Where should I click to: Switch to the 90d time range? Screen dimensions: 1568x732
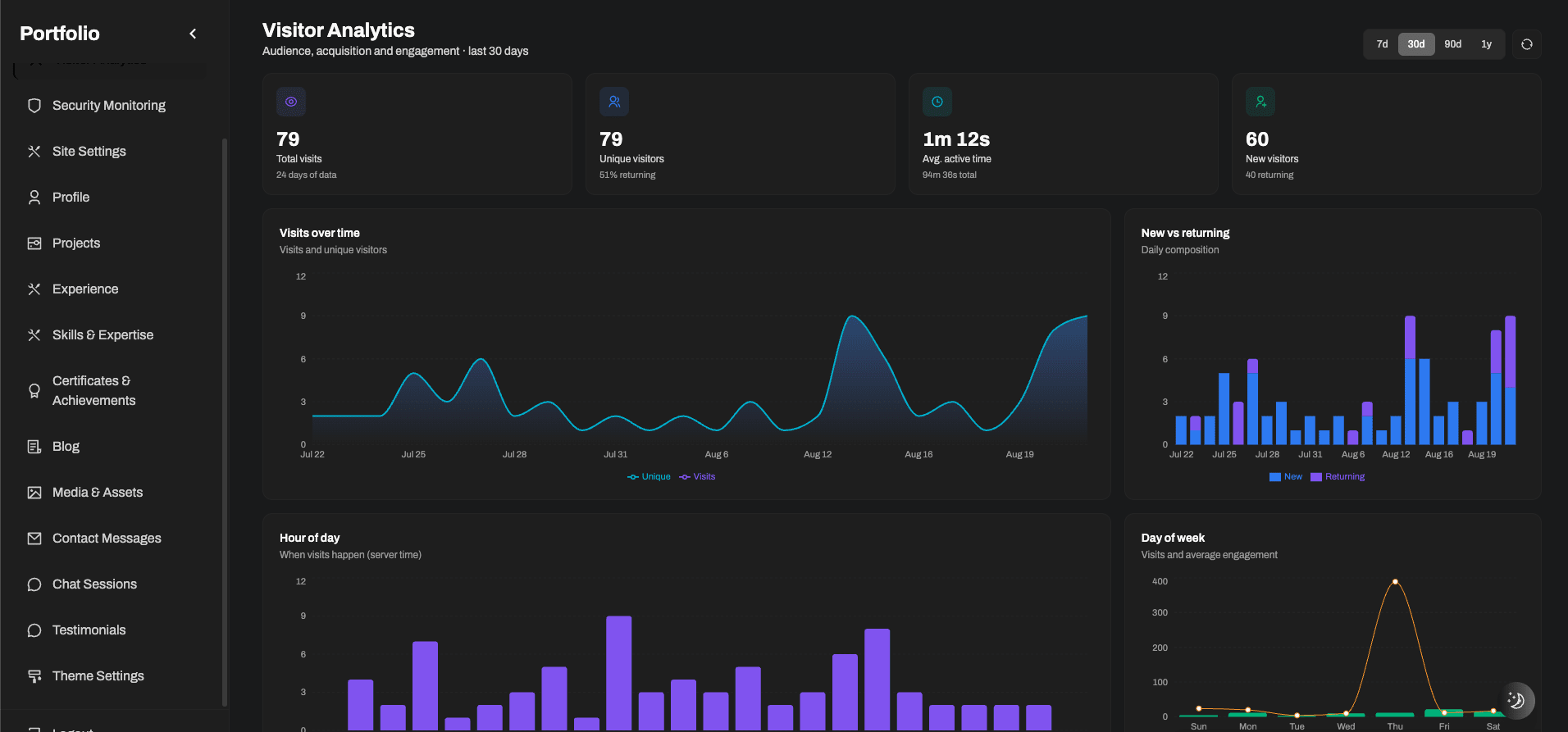1453,44
